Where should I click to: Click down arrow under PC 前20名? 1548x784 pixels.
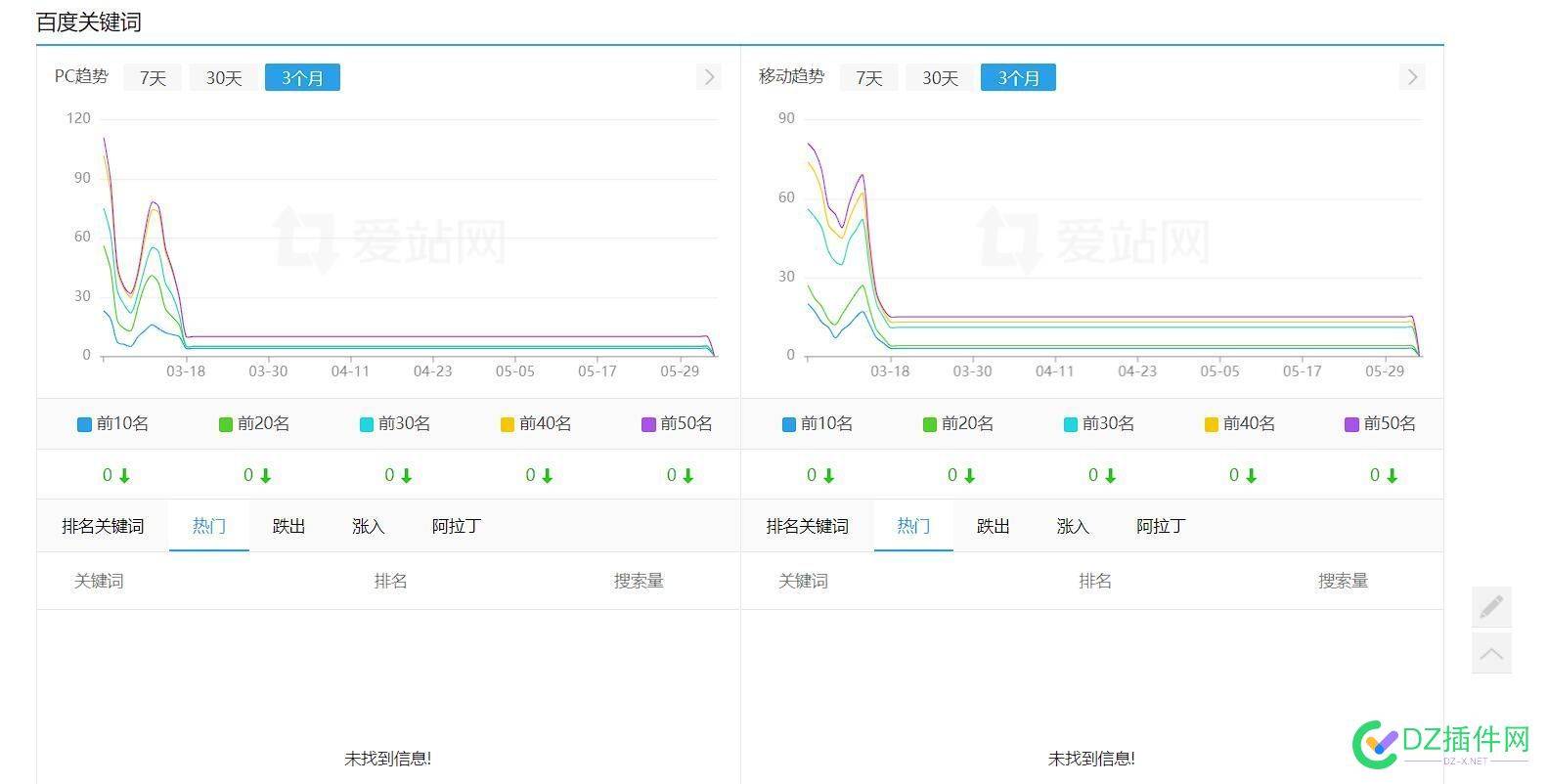pyautogui.click(x=265, y=476)
